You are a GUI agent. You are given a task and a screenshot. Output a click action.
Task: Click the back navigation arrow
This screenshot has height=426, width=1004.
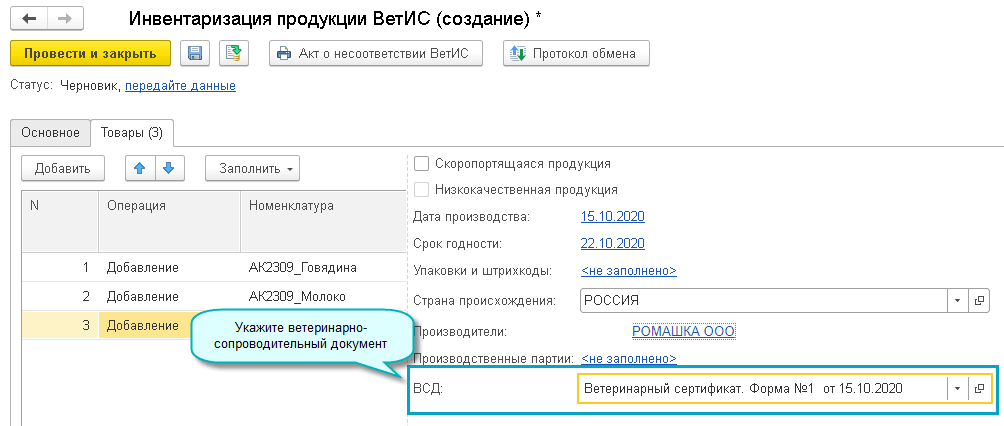29,19
